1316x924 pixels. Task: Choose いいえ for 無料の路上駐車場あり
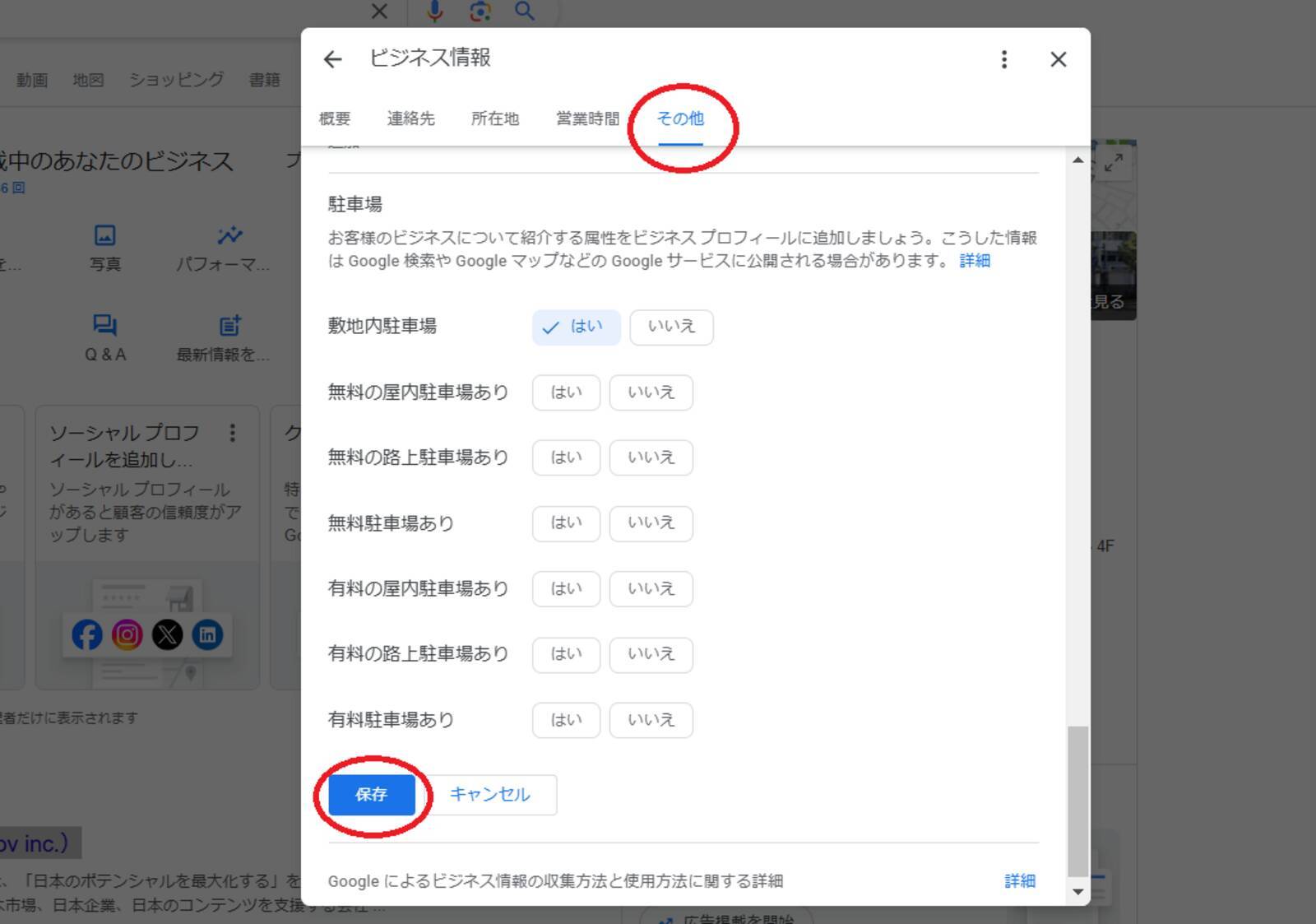pos(651,457)
